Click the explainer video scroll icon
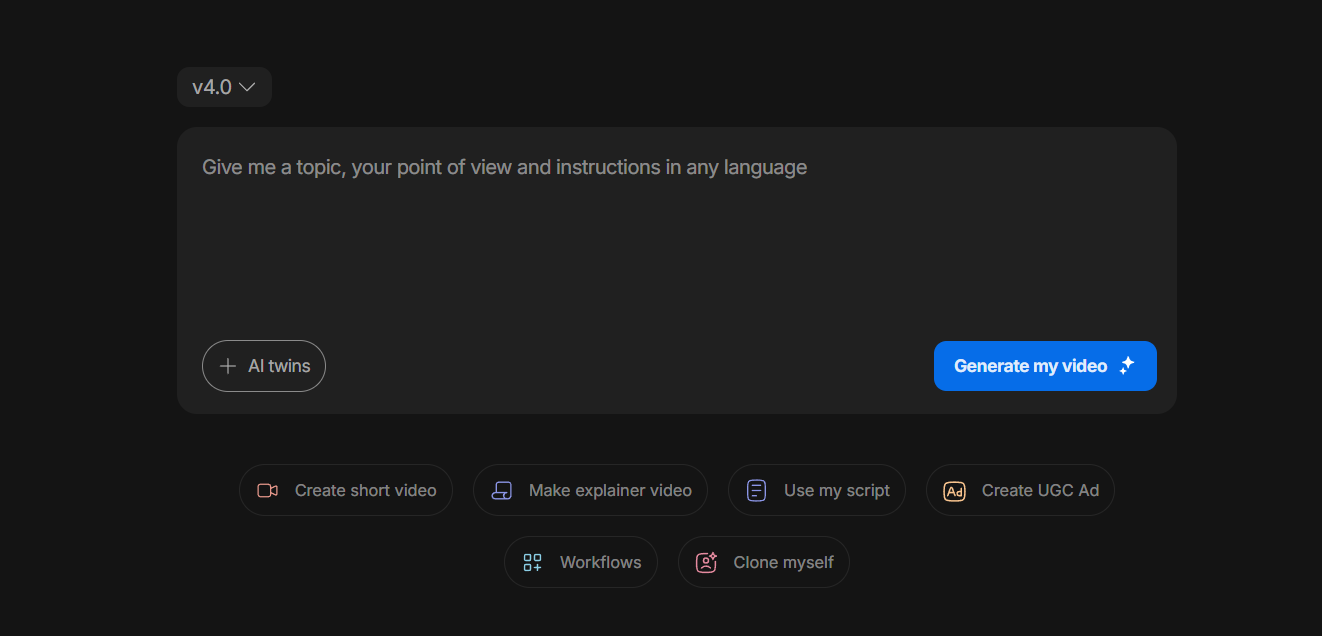This screenshot has height=636, width=1322. pyautogui.click(x=502, y=490)
